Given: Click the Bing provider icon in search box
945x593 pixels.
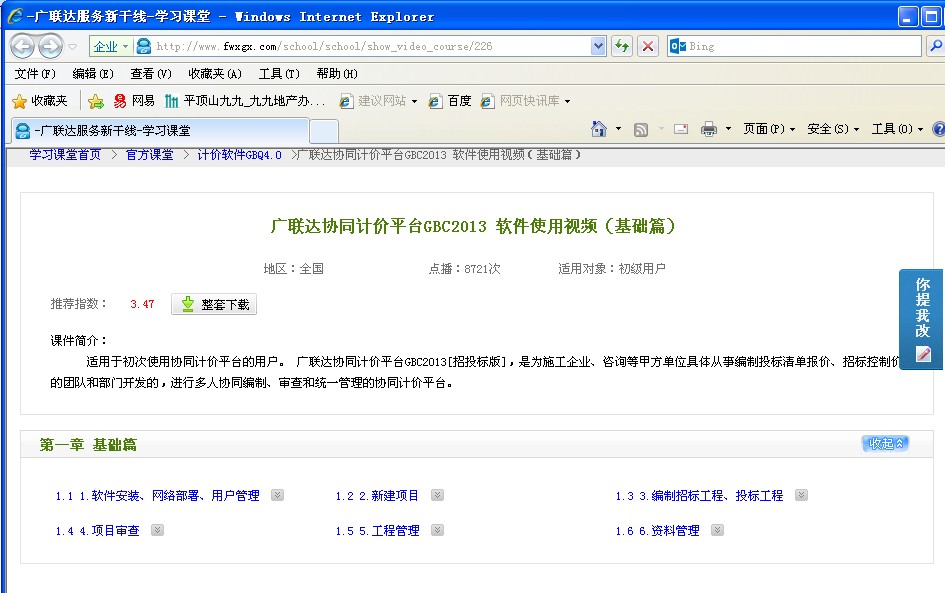Looking at the screenshot, I should [678, 46].
